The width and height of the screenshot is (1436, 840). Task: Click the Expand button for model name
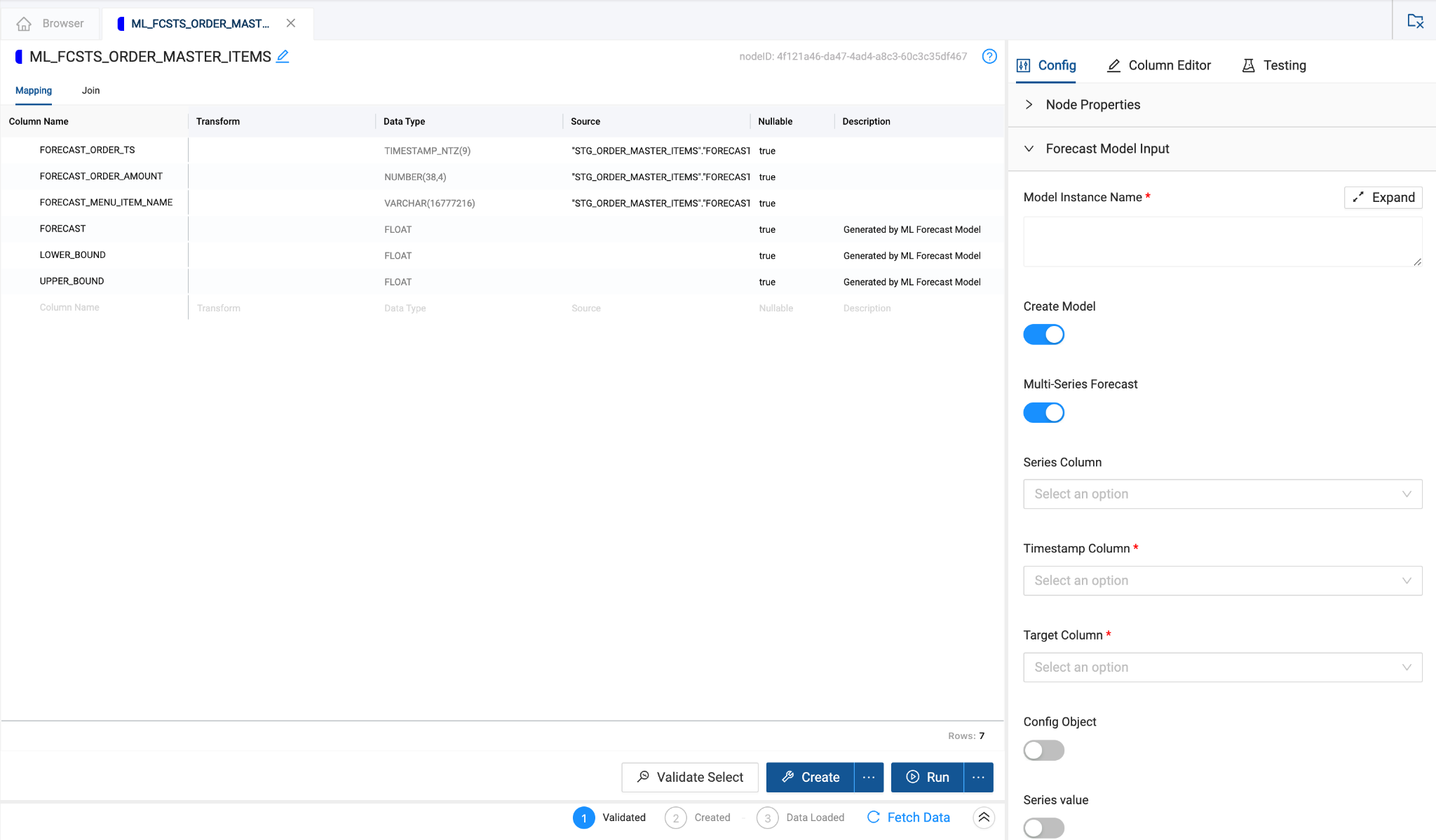coord(1383,198)
